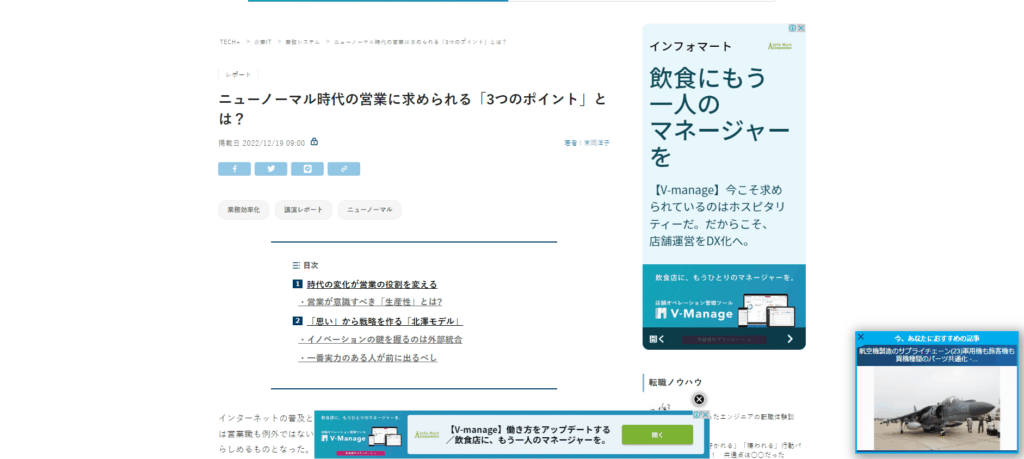Image resolution: width=1024 pixels, height=459 pixels.
Task: Copy article URL with link icon
Action: 343,169
